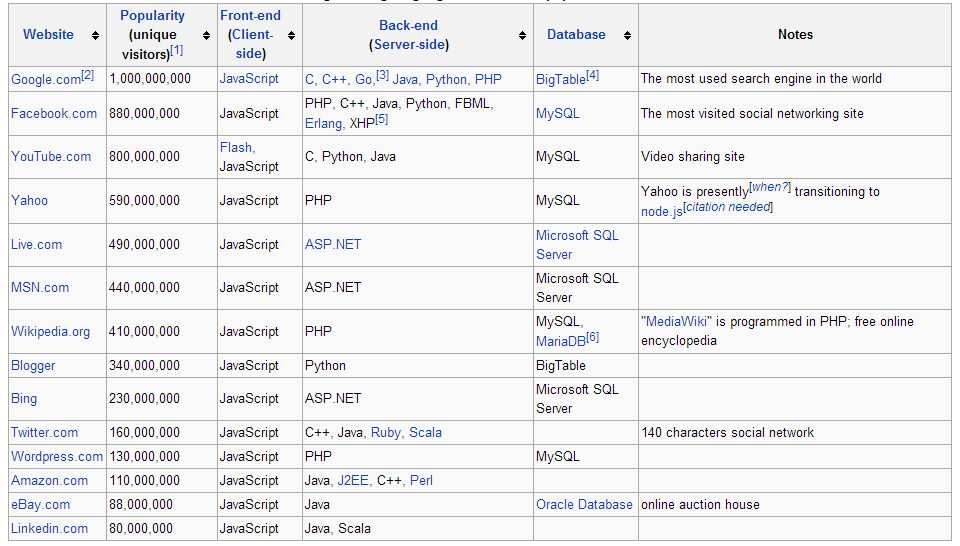The width and height of the screenshot is (960, 546).
Task: Open Go link in Google back-end
Action: coord(363,80)
